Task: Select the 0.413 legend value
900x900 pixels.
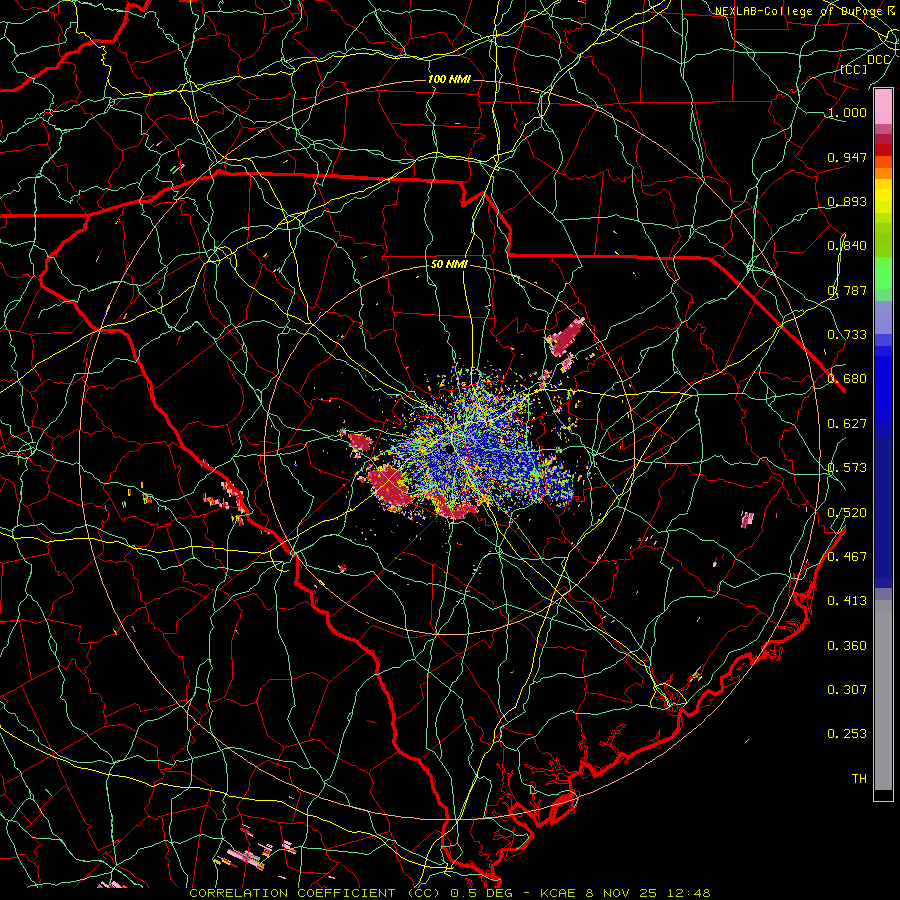Action: coord(847,601)
